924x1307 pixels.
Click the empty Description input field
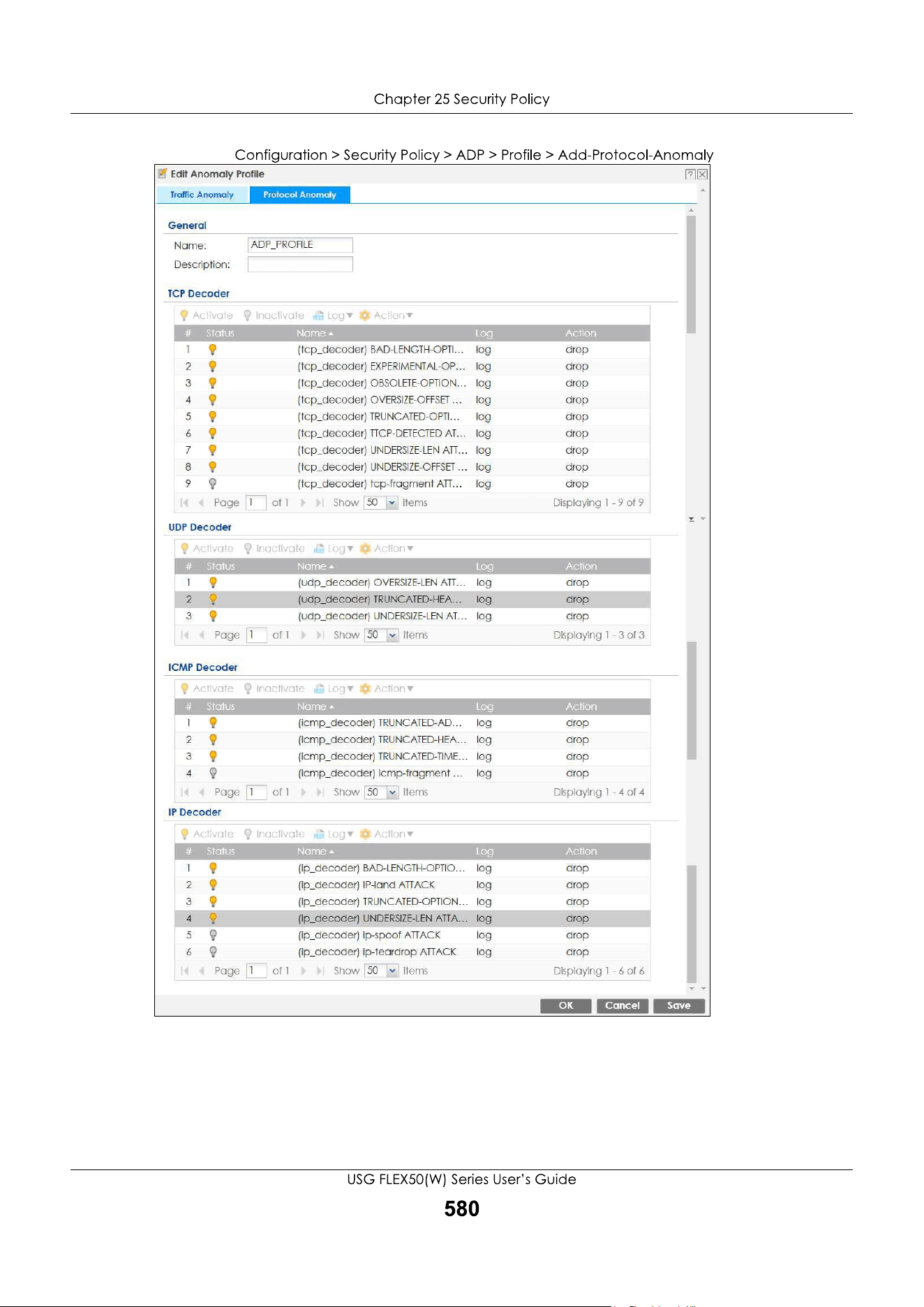(x=300, y=265)
